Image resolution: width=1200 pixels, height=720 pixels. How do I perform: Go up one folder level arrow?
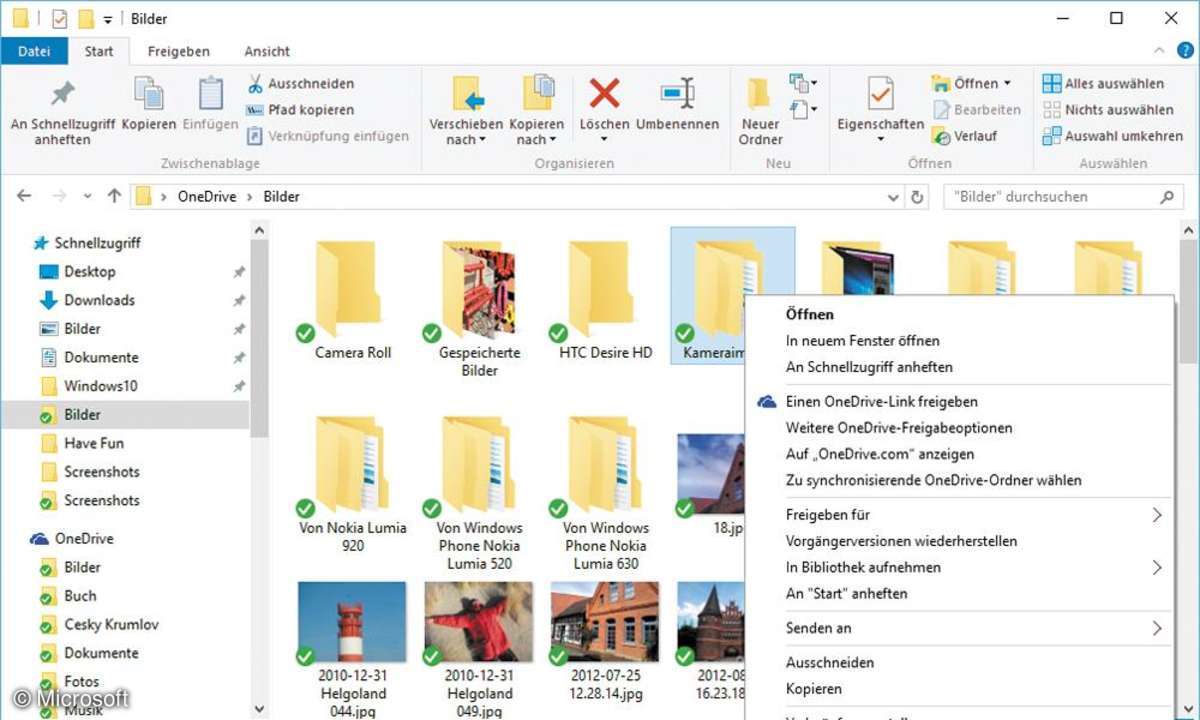(114, 197)
